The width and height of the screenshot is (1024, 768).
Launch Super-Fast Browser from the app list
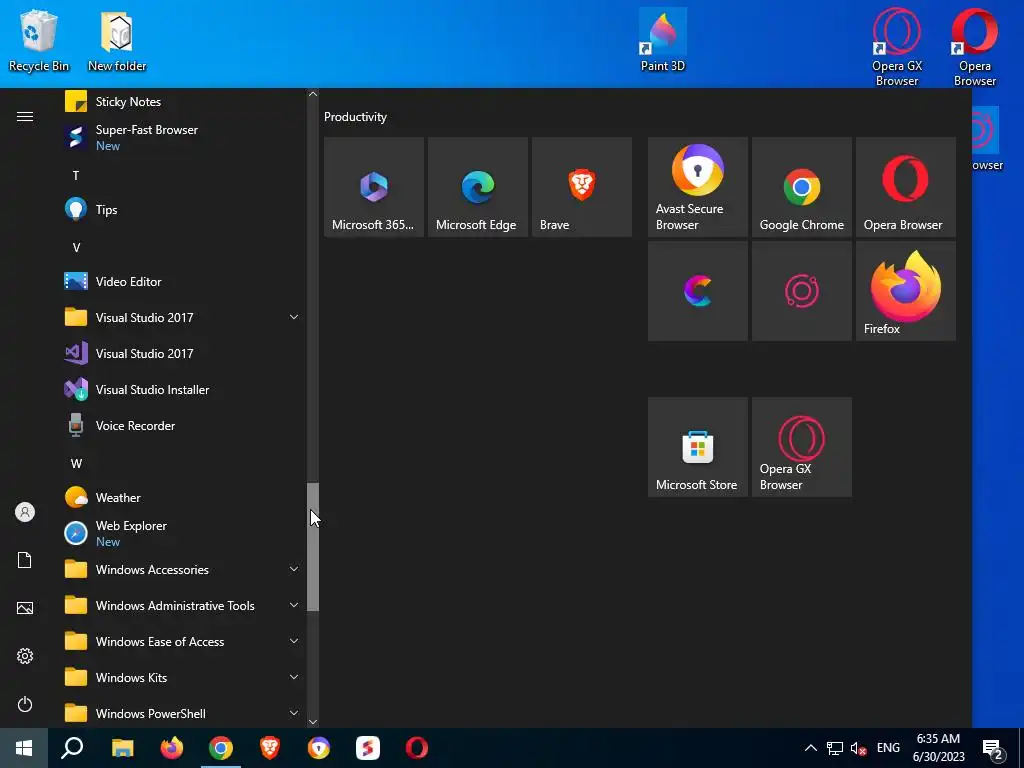[x=182, y=137]
